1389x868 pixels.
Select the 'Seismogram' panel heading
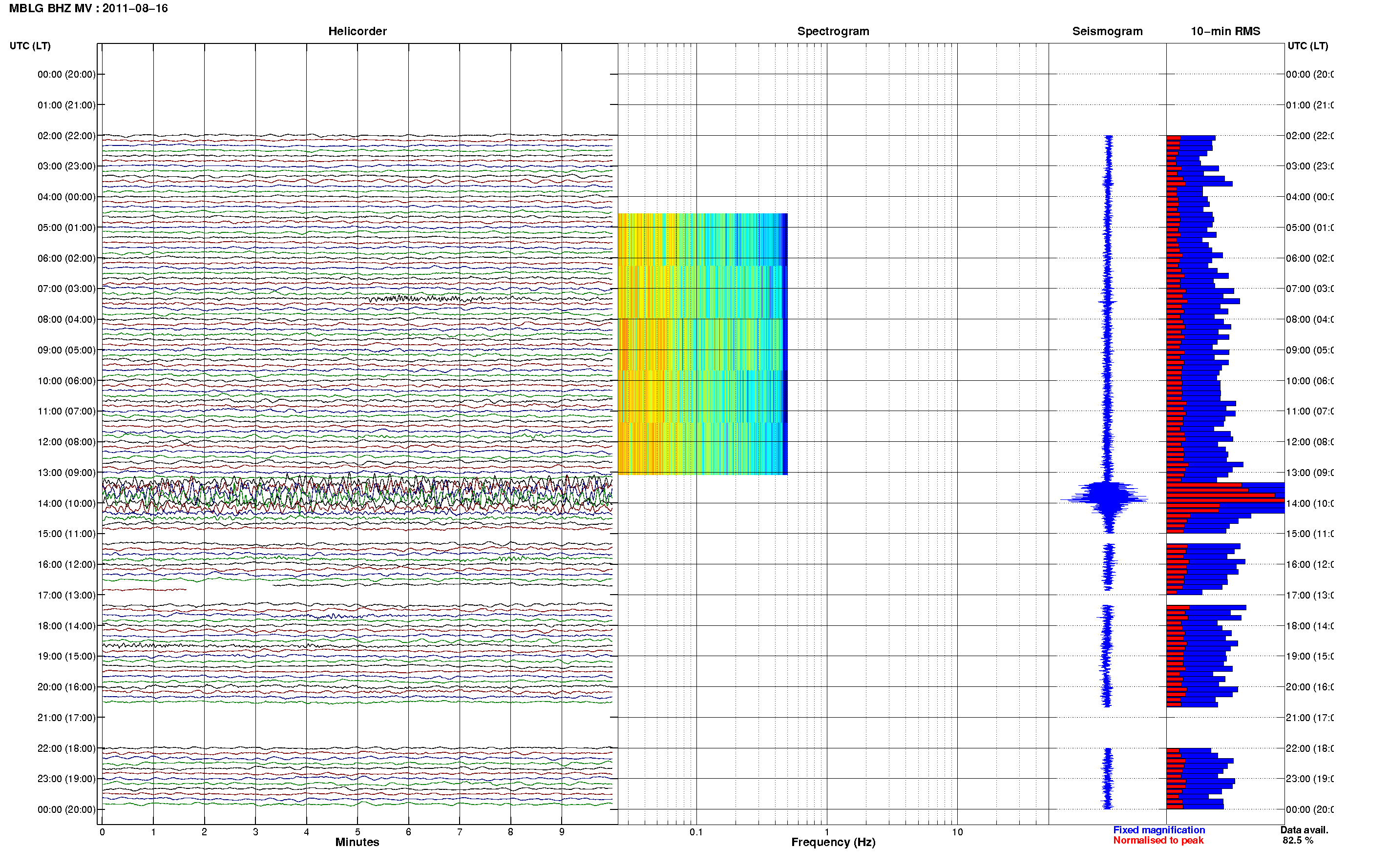[x=1107, y=32]
